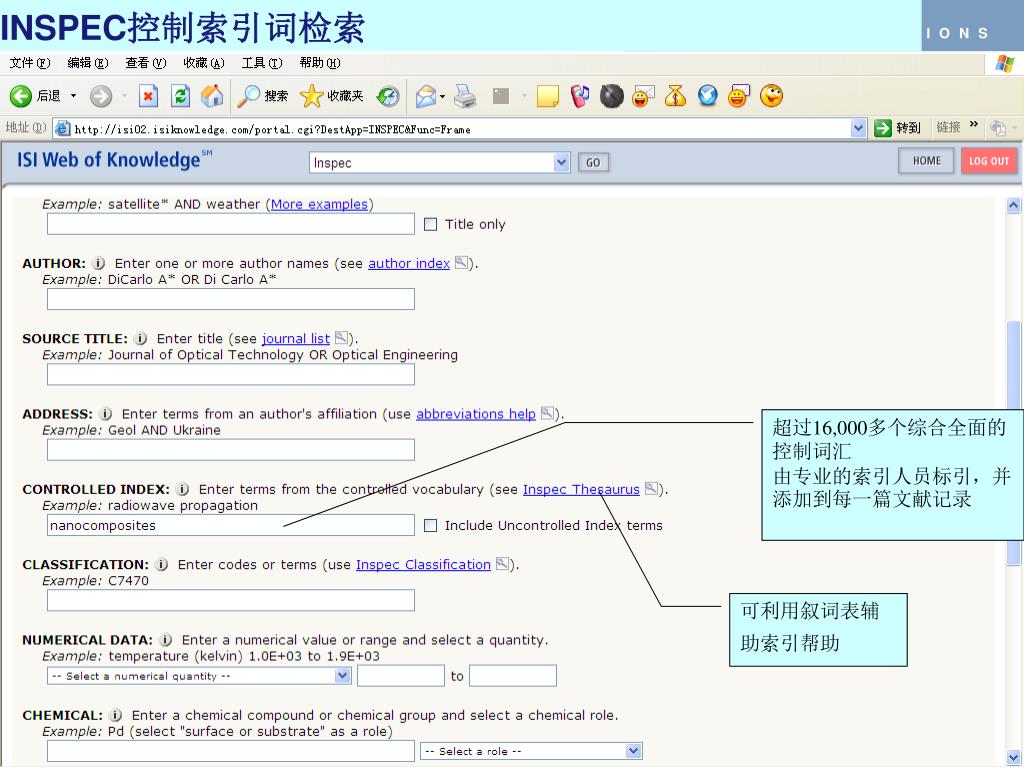Image resolution: width=1024 pixels, height=768 pixels.
Task: Open the 文件(F) menu
Action: 30,63
